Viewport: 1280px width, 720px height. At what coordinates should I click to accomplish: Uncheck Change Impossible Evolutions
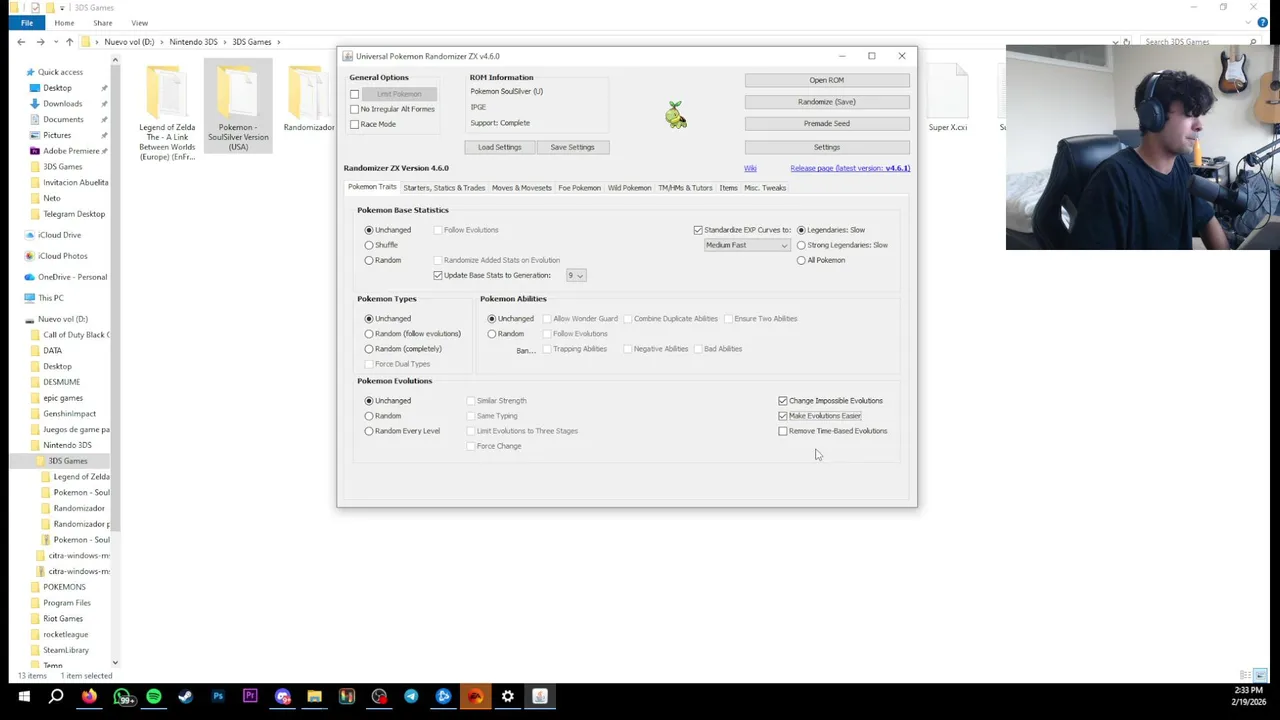coord(783,401)
